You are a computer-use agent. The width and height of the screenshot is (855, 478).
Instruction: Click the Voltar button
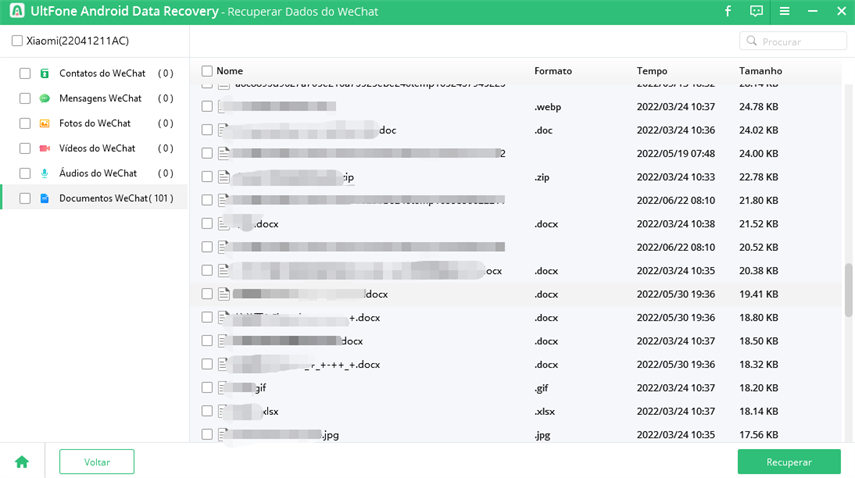96,461
